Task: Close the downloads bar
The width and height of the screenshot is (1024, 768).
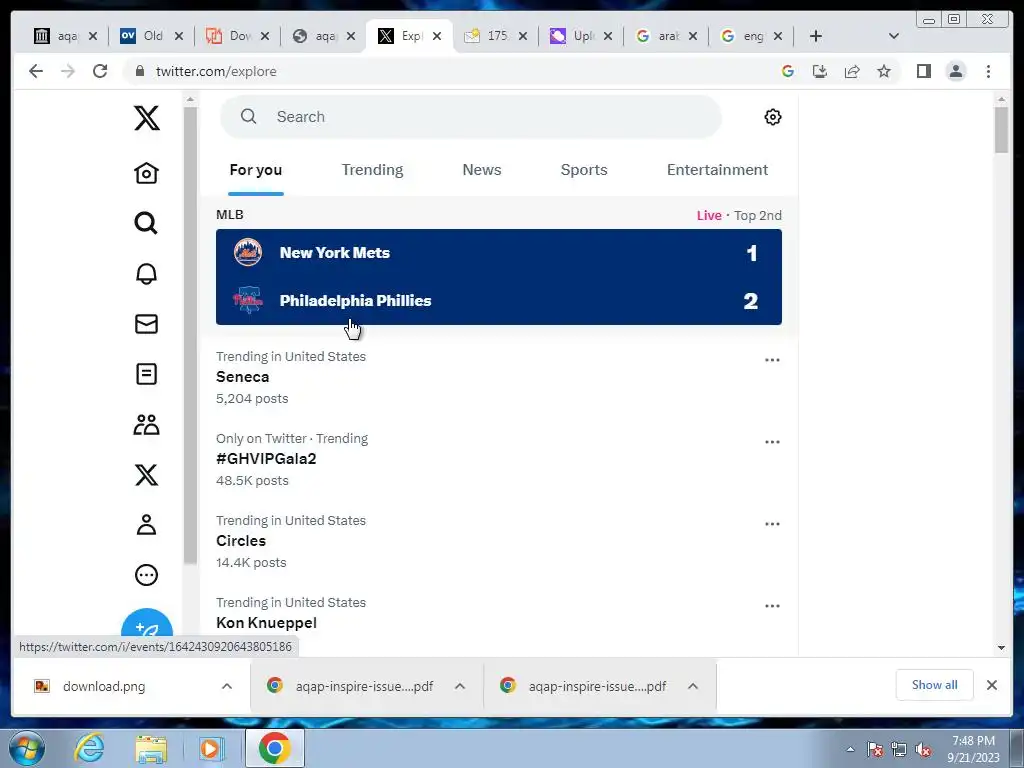Action: 992,685
